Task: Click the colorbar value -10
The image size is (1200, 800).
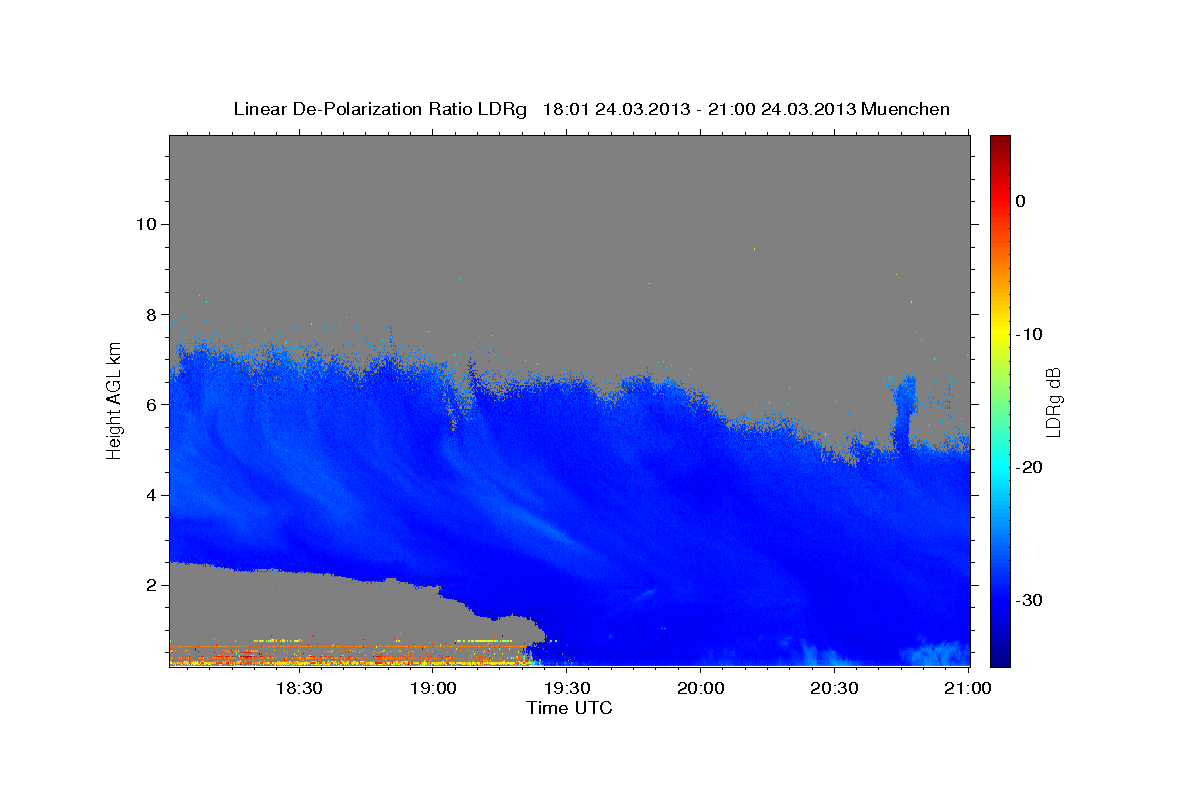Action: click(x=1029, y=334)
